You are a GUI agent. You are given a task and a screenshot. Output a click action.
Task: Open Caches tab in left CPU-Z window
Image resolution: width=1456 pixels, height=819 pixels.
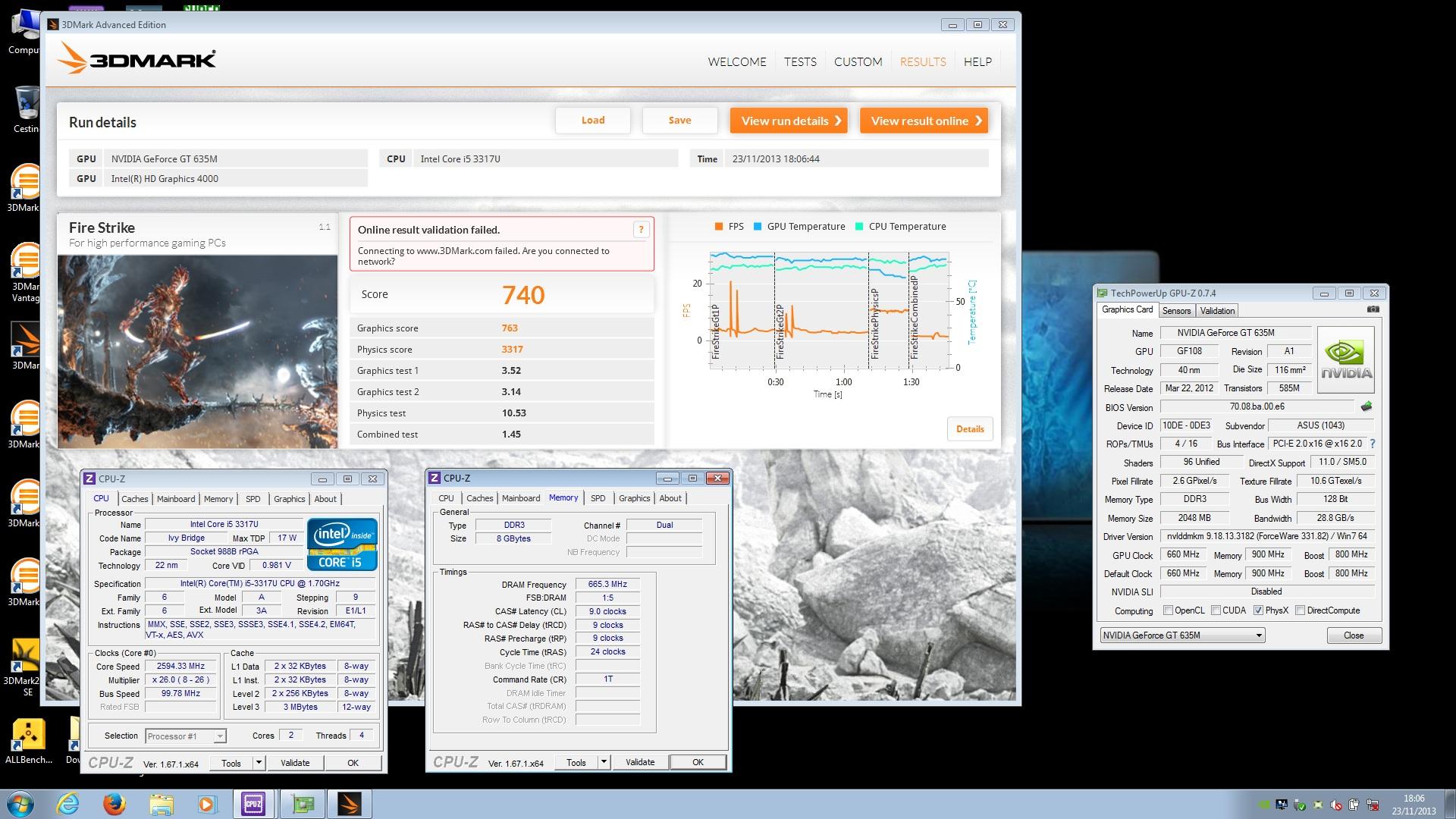tap(135, 499)
